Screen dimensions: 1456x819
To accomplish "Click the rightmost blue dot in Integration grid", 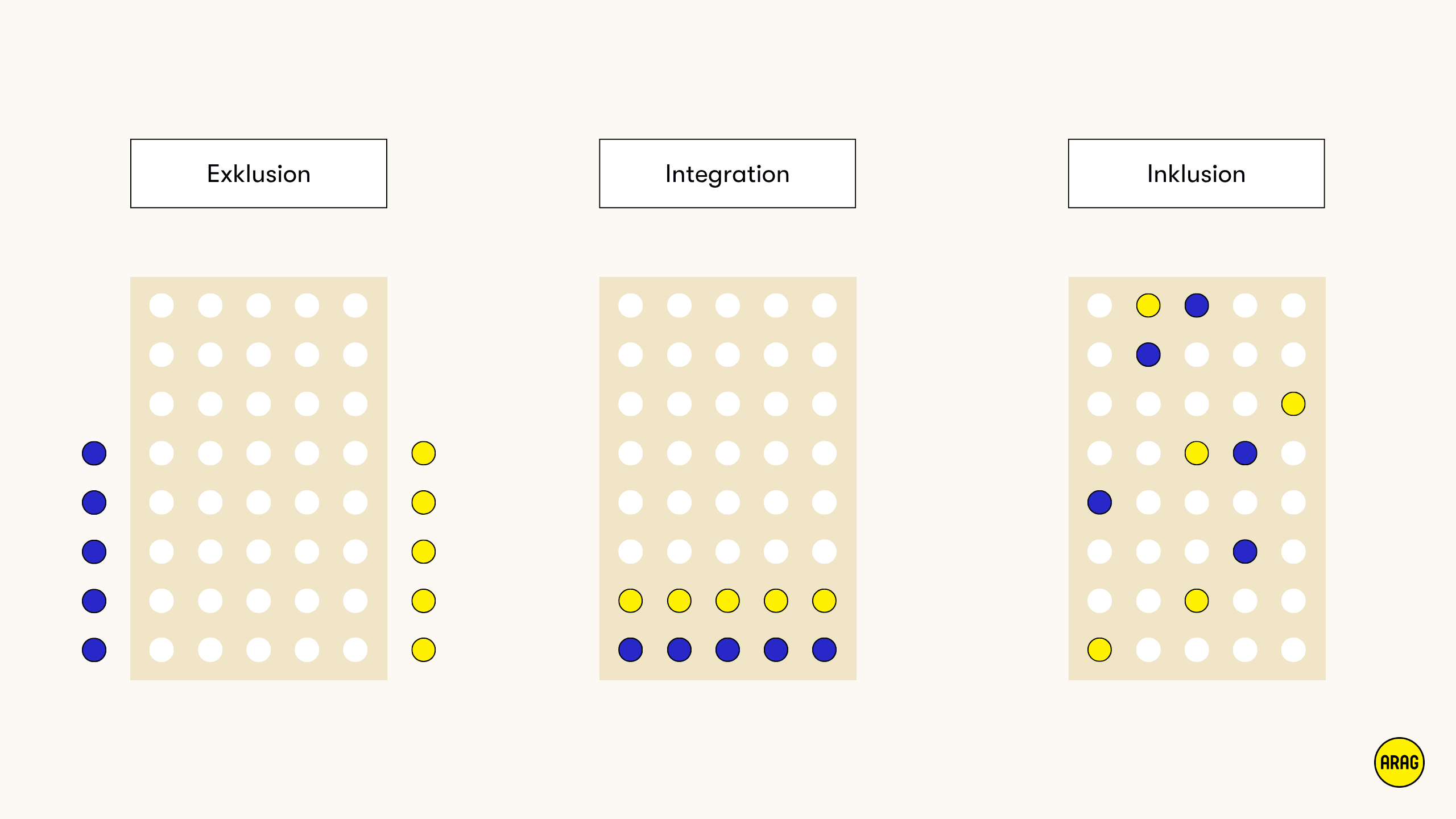I will [x=824, y=650].
